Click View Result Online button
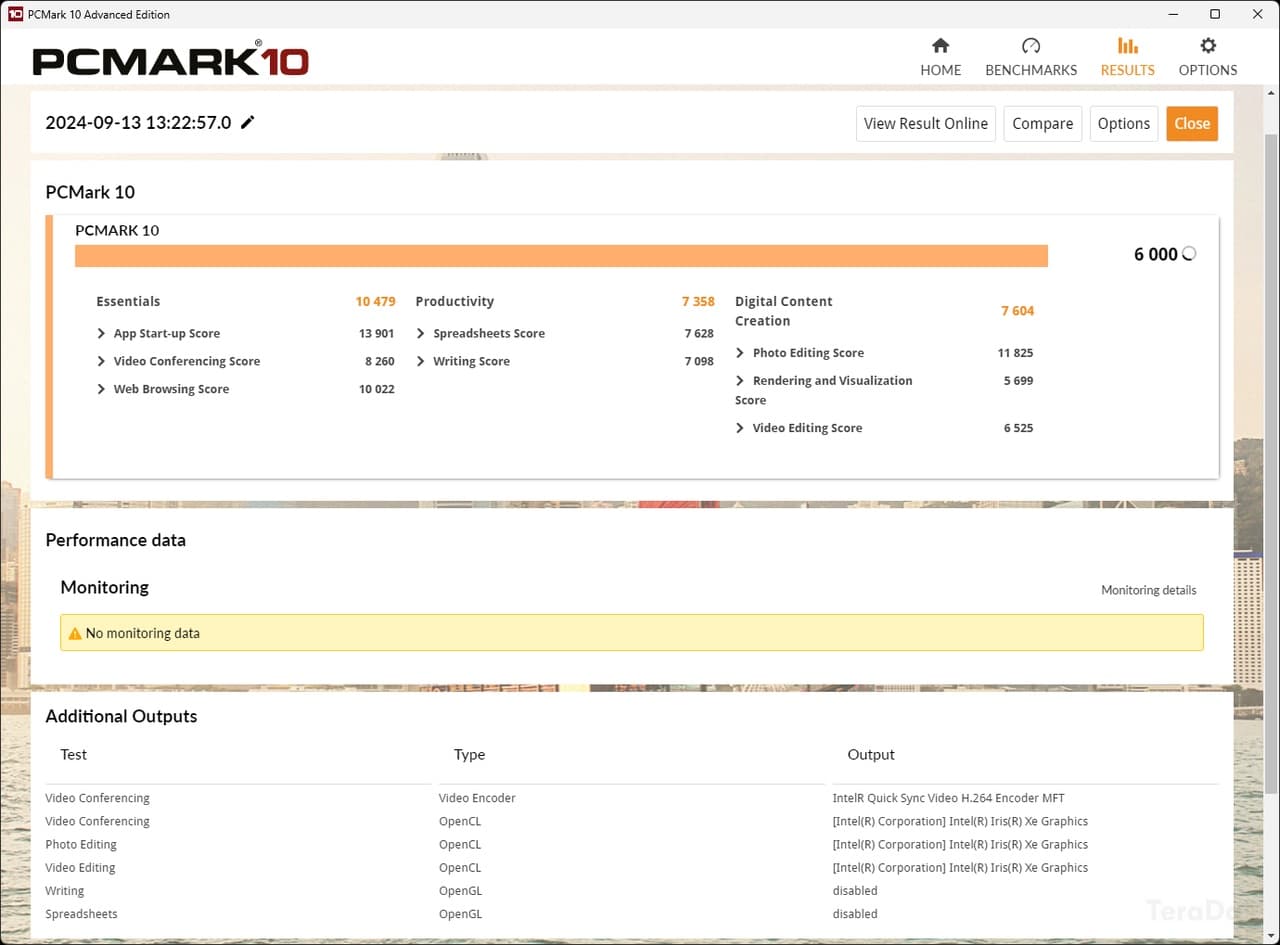The width and height of the screenshot is (1280, 945). pos(926,123)
